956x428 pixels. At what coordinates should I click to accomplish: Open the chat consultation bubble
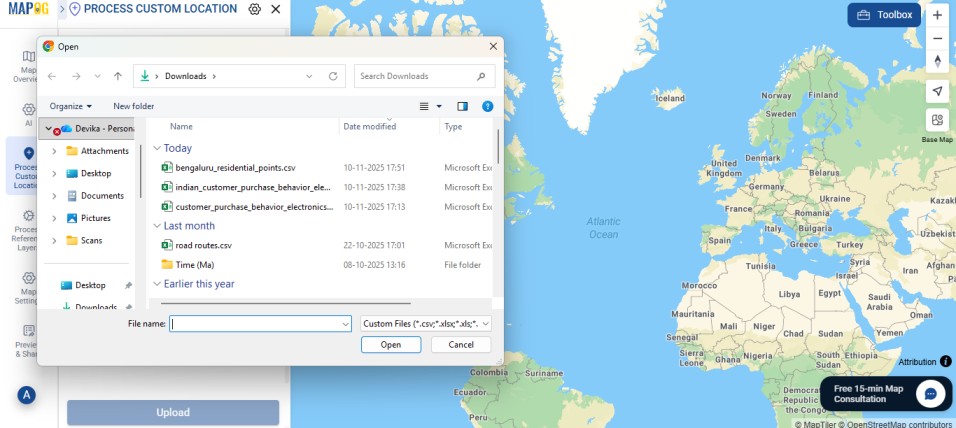[x=930, y=393]
